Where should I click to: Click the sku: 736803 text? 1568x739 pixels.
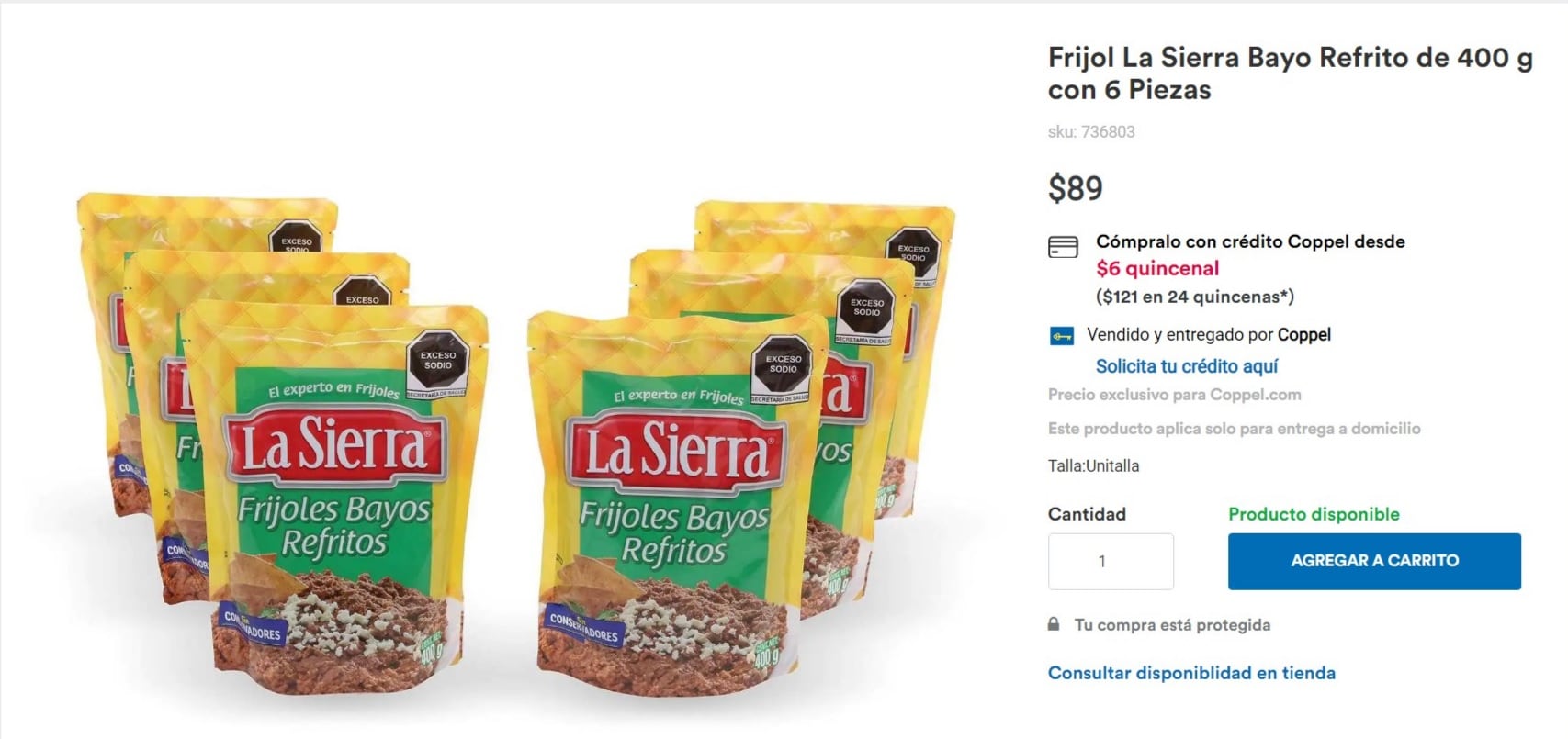click(x=1091, y=132)
